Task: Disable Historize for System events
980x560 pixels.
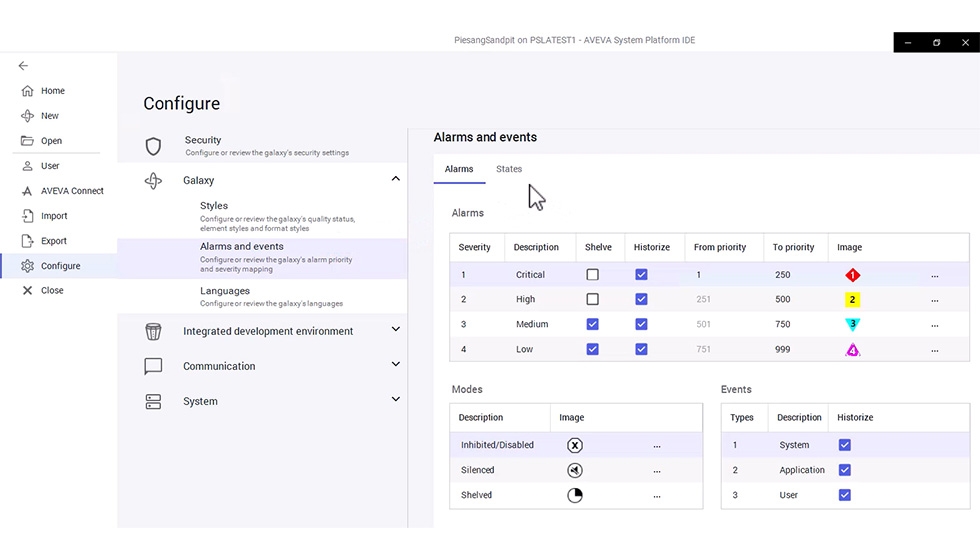Action: (845, 445)
